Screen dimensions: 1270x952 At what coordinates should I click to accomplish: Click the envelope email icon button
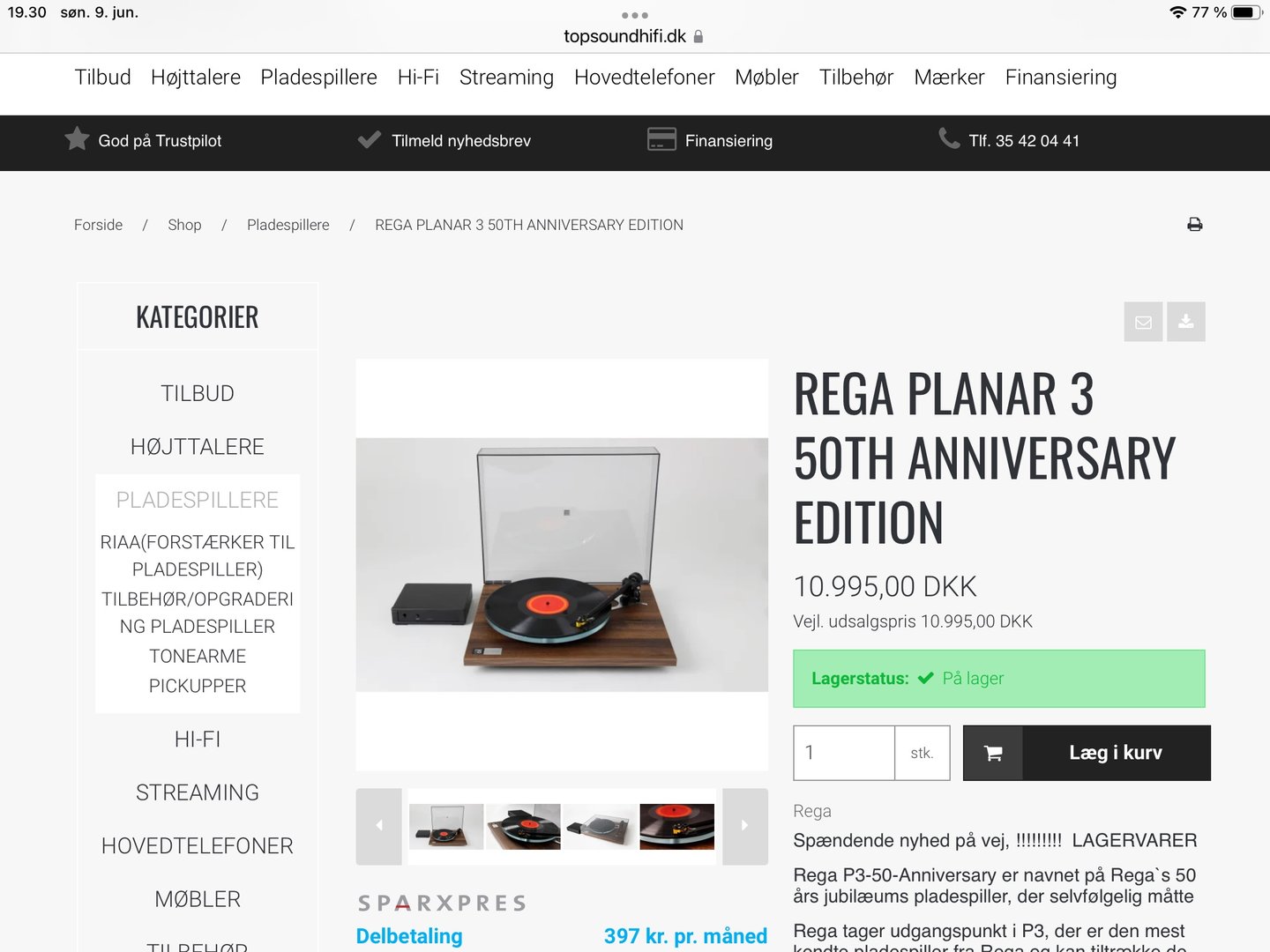point(1143,322)
